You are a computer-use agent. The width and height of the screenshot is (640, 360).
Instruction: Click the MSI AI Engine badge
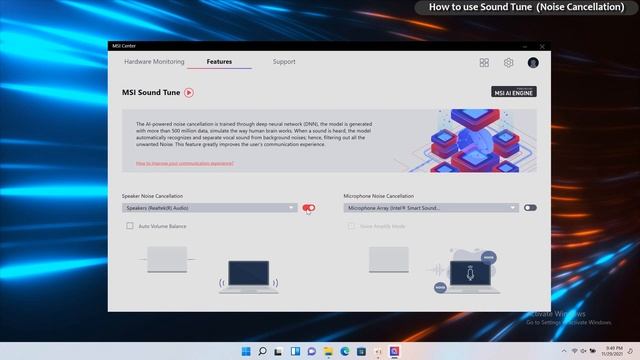(513, 92)
